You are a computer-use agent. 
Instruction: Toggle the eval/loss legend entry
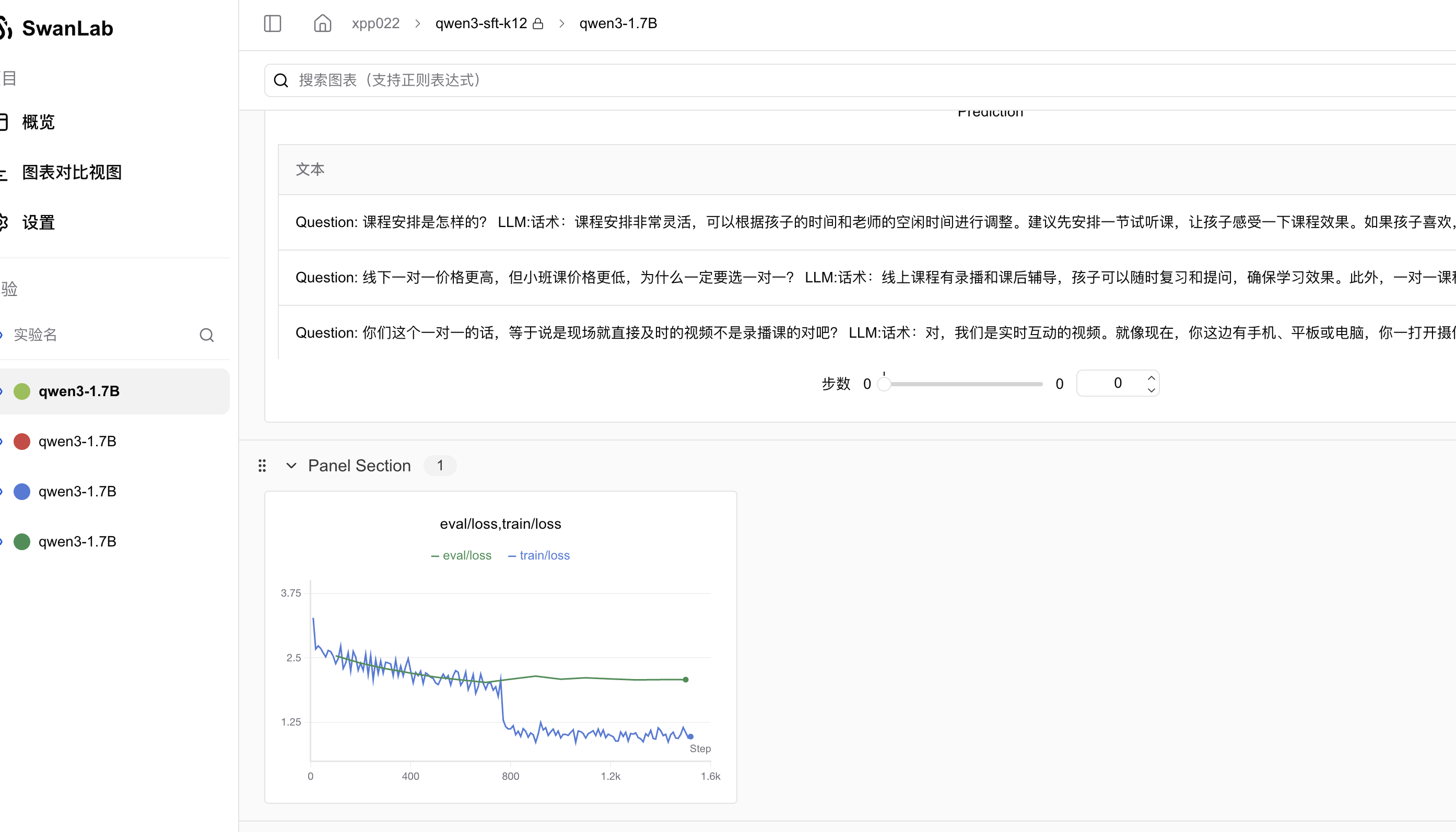461,555
